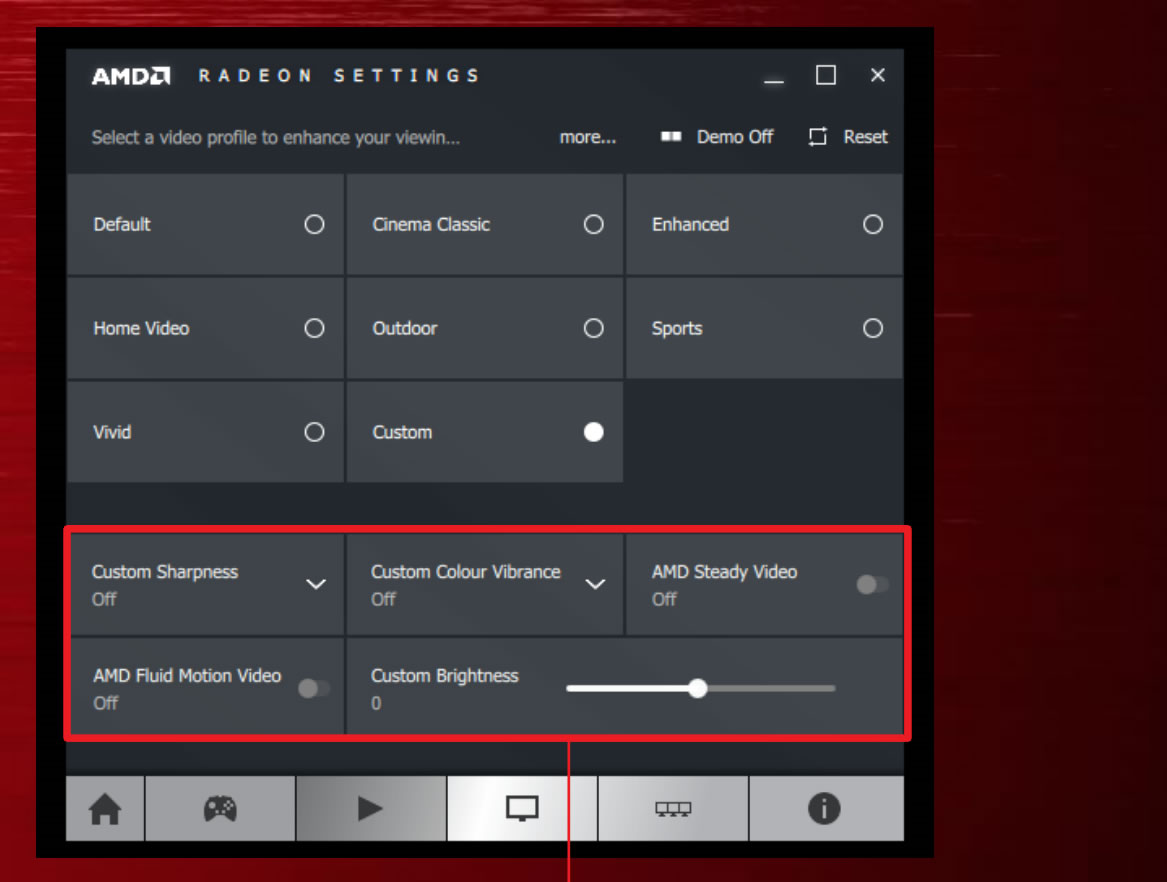Image resolution: width=1167 pixels, height=882 pixels.
Task: Click the Custom Brightness slider handle
Action: (x=697, y=688)
